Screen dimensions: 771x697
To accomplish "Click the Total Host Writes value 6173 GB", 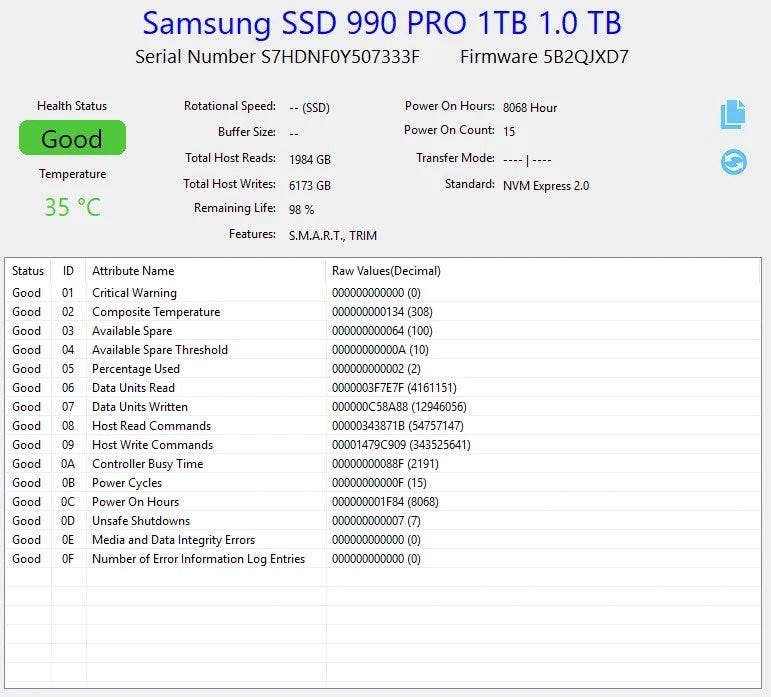I will point(310,186).
